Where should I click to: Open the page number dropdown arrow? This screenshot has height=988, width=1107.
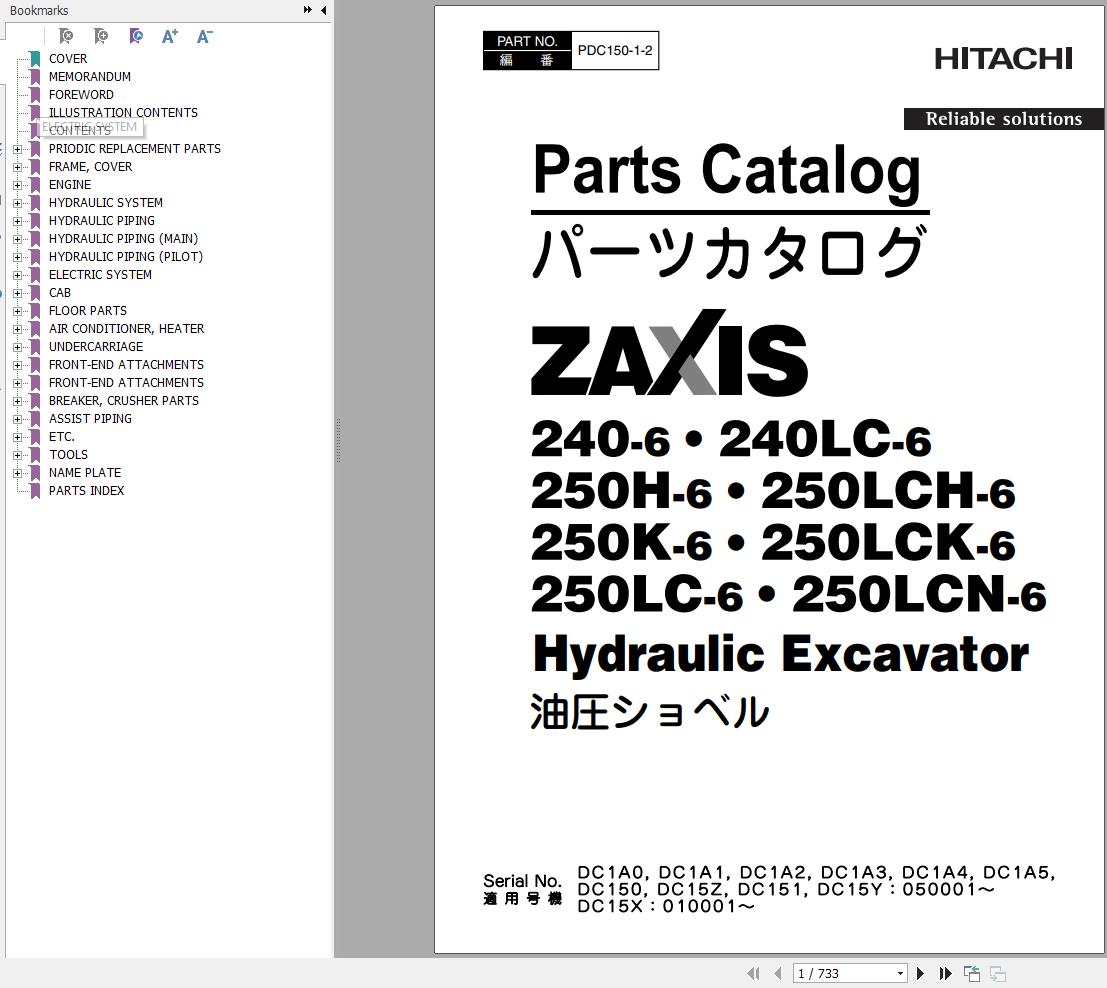900,973
